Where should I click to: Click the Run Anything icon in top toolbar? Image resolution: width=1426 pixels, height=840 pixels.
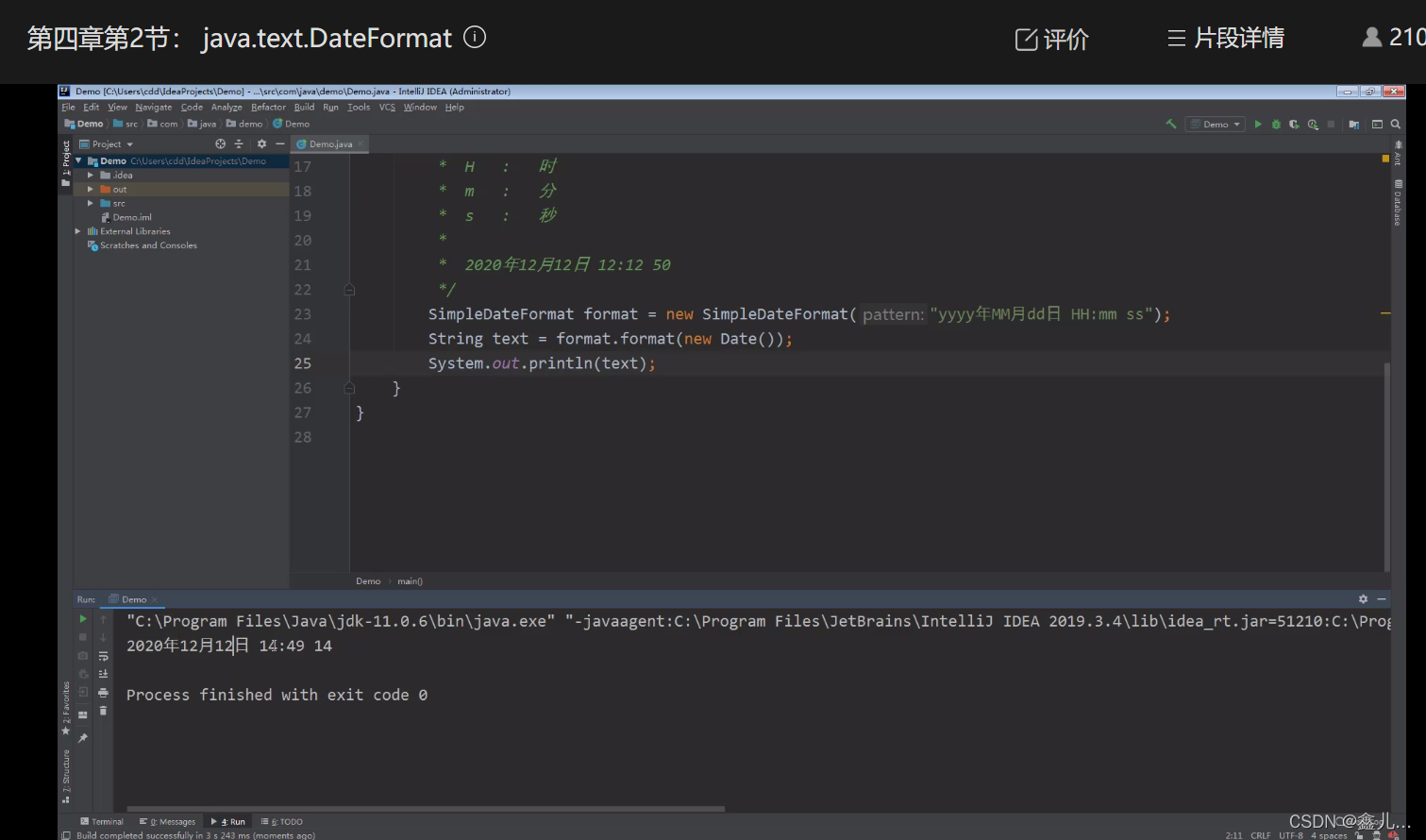(1377, 124)
